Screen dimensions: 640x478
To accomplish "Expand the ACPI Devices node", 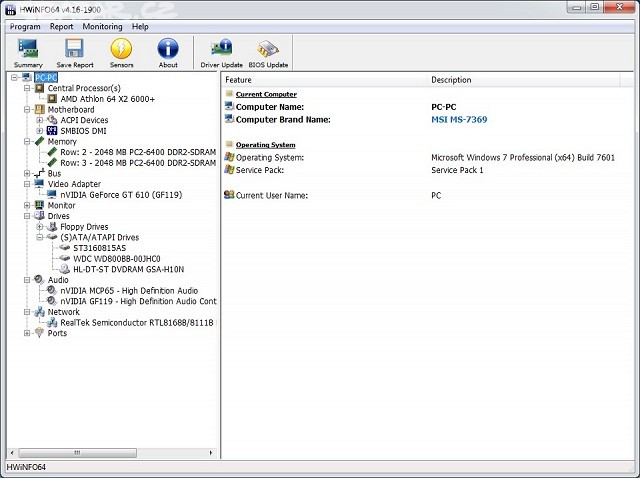I will point(40,120).
